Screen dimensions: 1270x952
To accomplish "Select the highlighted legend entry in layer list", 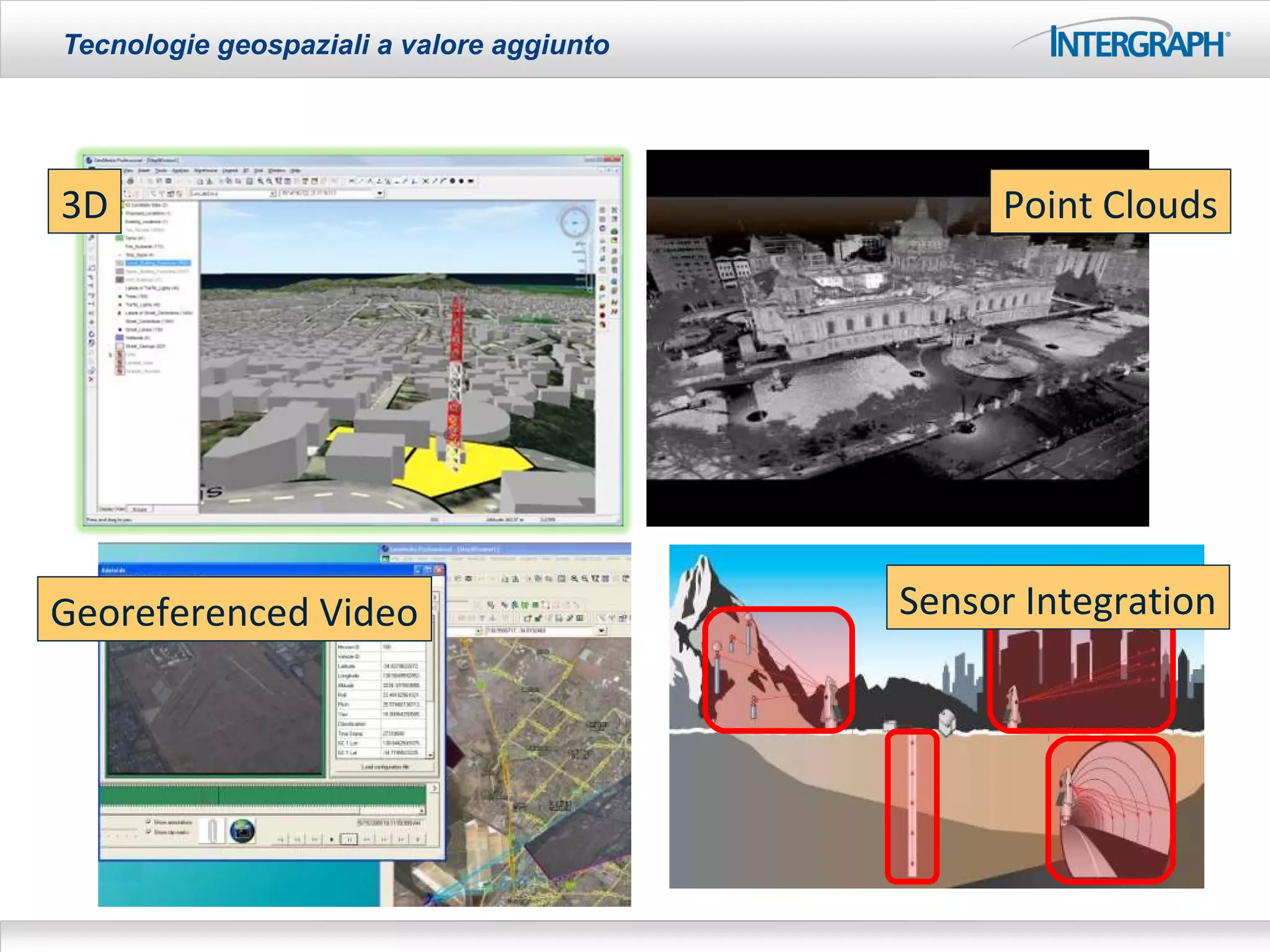I will click(x=158, y=263).
